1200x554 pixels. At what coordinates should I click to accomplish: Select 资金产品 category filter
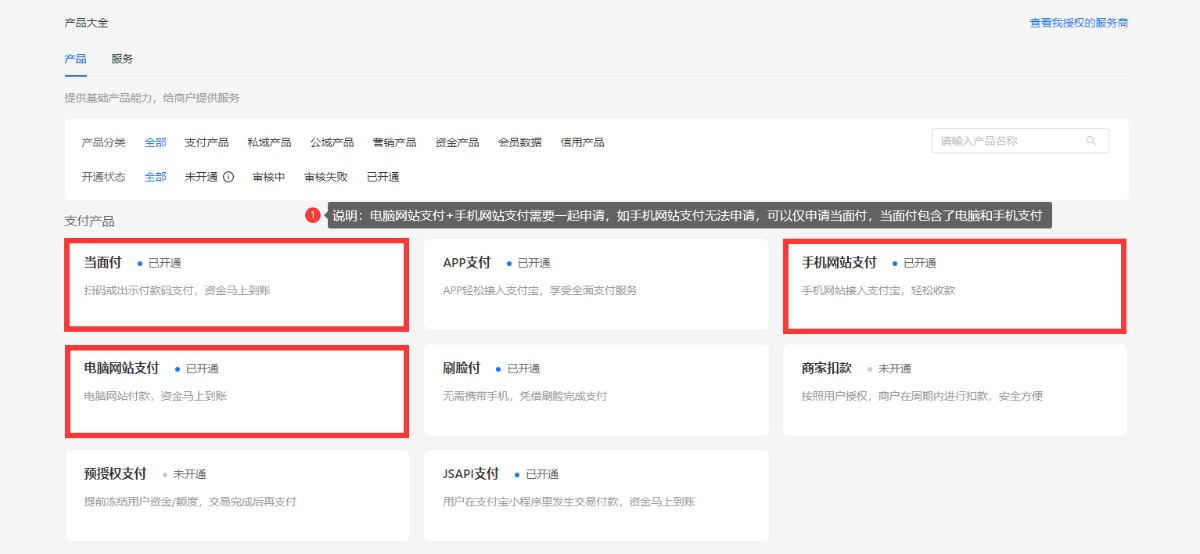[x=457, y=142]
